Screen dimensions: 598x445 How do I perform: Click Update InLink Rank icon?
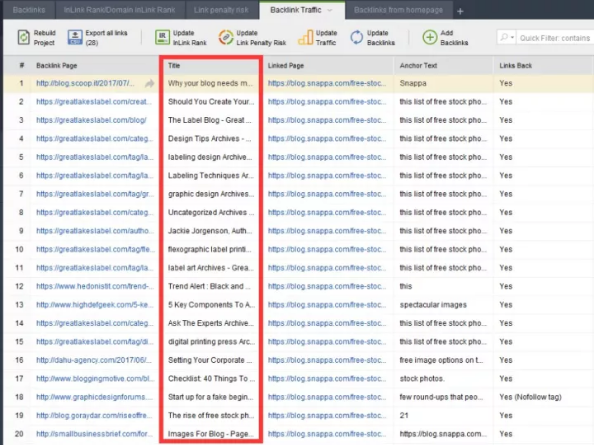point(162,38)
